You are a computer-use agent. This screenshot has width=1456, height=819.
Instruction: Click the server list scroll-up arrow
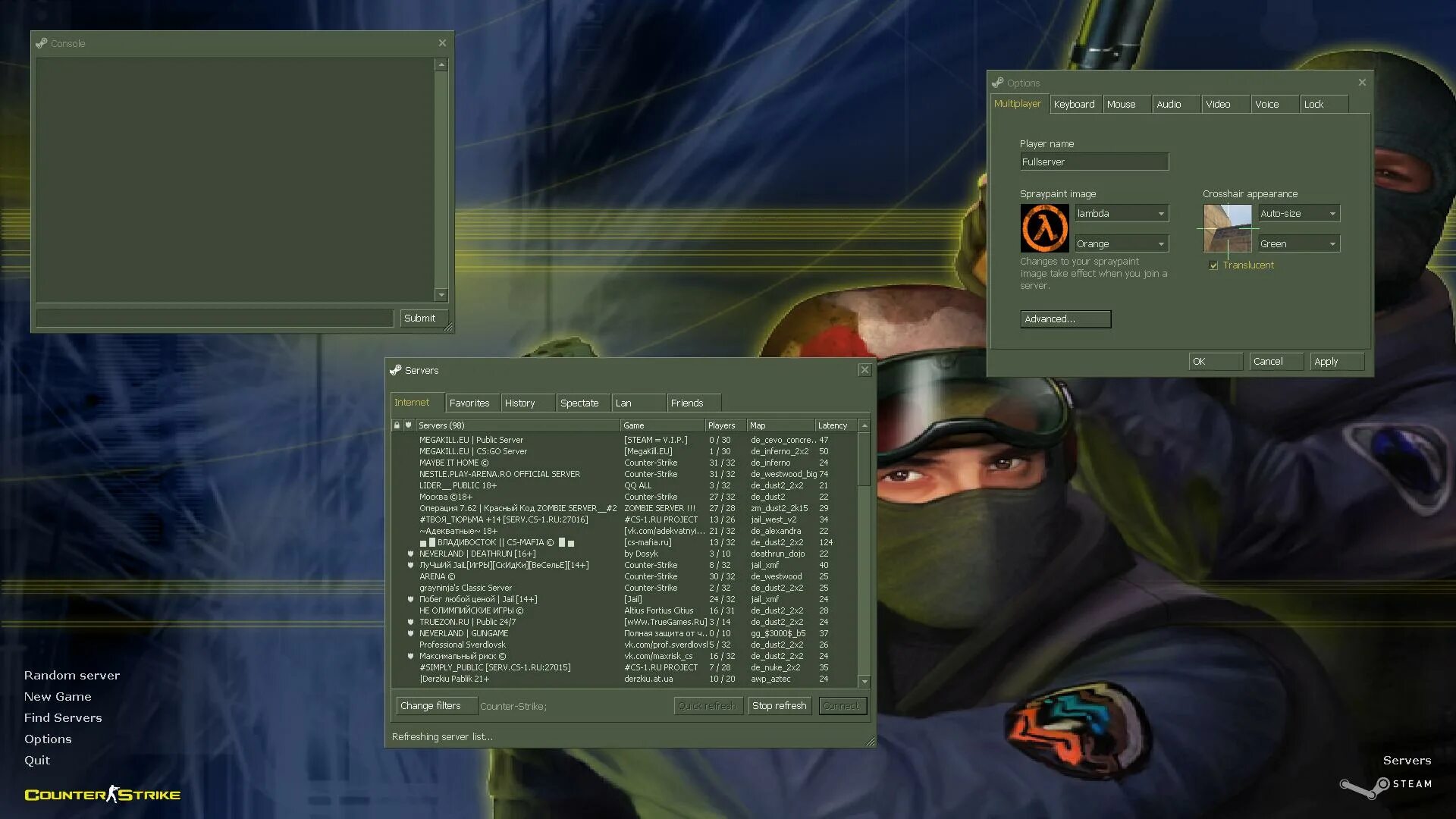click(864, 426)
